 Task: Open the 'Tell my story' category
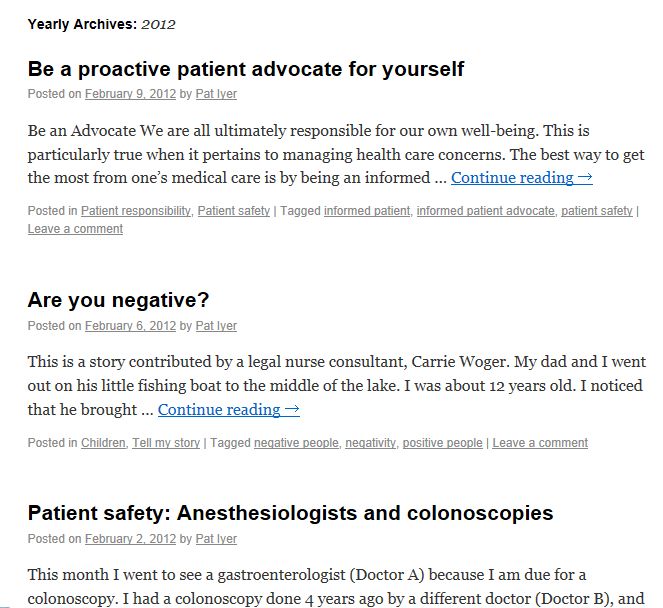166,443
